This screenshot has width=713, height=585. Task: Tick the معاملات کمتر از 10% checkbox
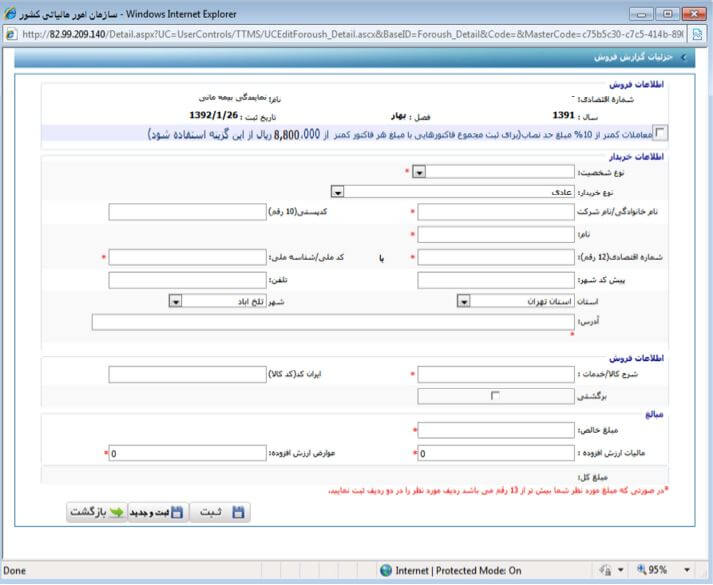pos(660,133)
